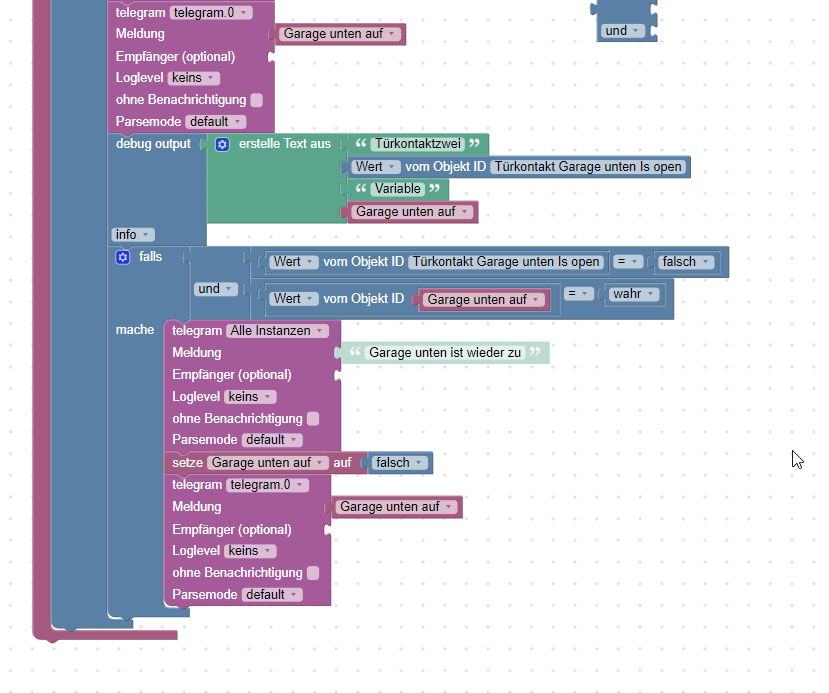Click Meldung label in telegram.0 block below setze
Screen dimensions: 829x693
[x=197, y=507]
